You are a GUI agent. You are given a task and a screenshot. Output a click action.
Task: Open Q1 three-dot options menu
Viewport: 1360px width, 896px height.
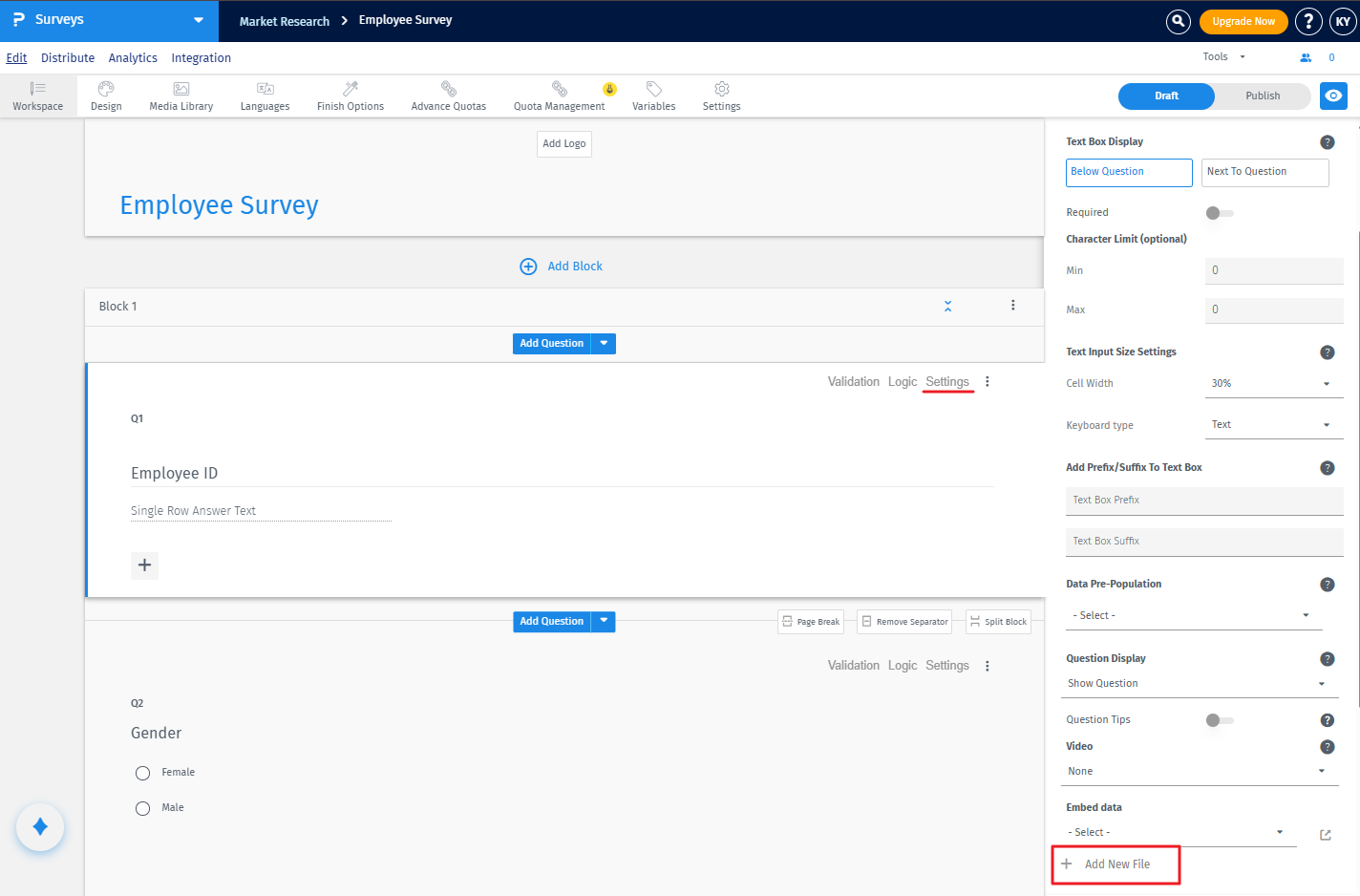point(988,381)
